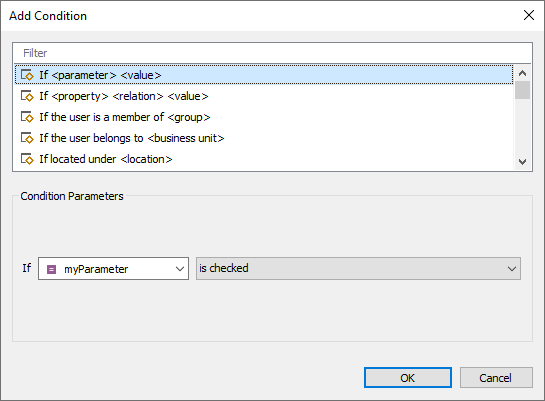
Task: Click the list scroll up arrow
Action: coord(522,73)
